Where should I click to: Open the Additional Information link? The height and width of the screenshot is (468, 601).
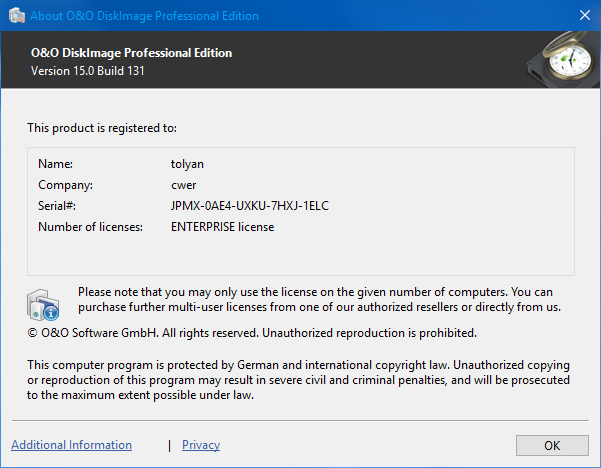(x=71, y=445)
